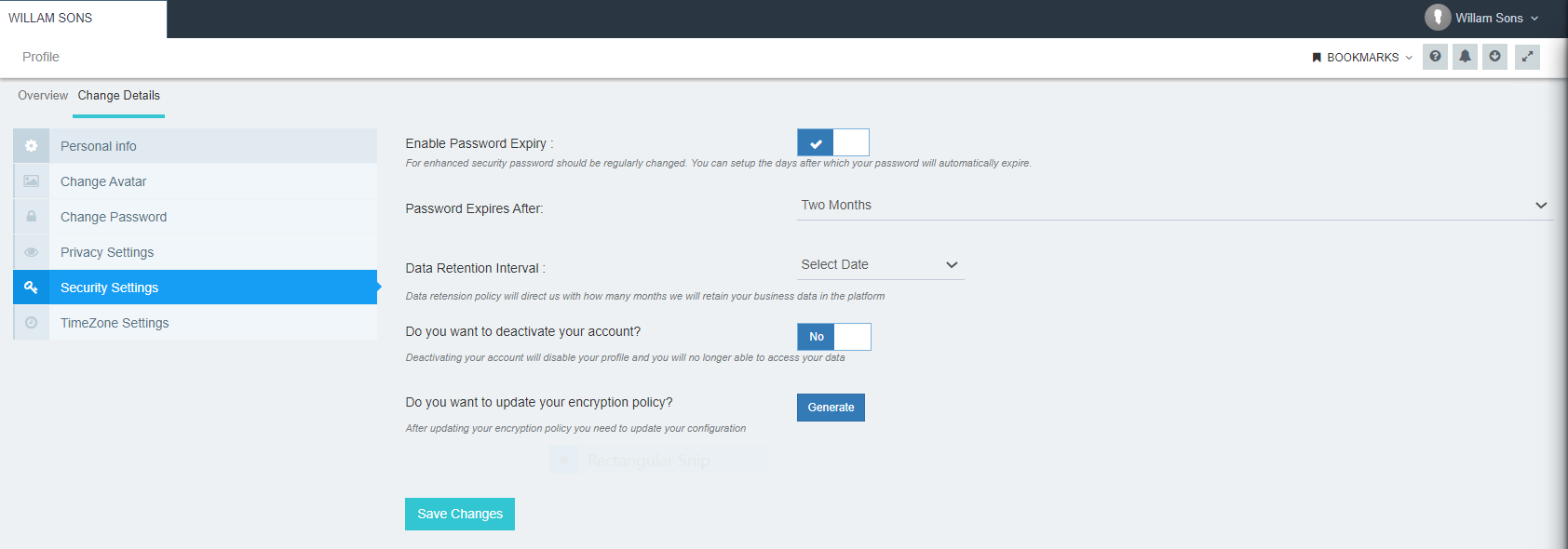Click the clock icon beside TimeZone Settings
This screenshot has width=1568, height=549.
[31, 323]
